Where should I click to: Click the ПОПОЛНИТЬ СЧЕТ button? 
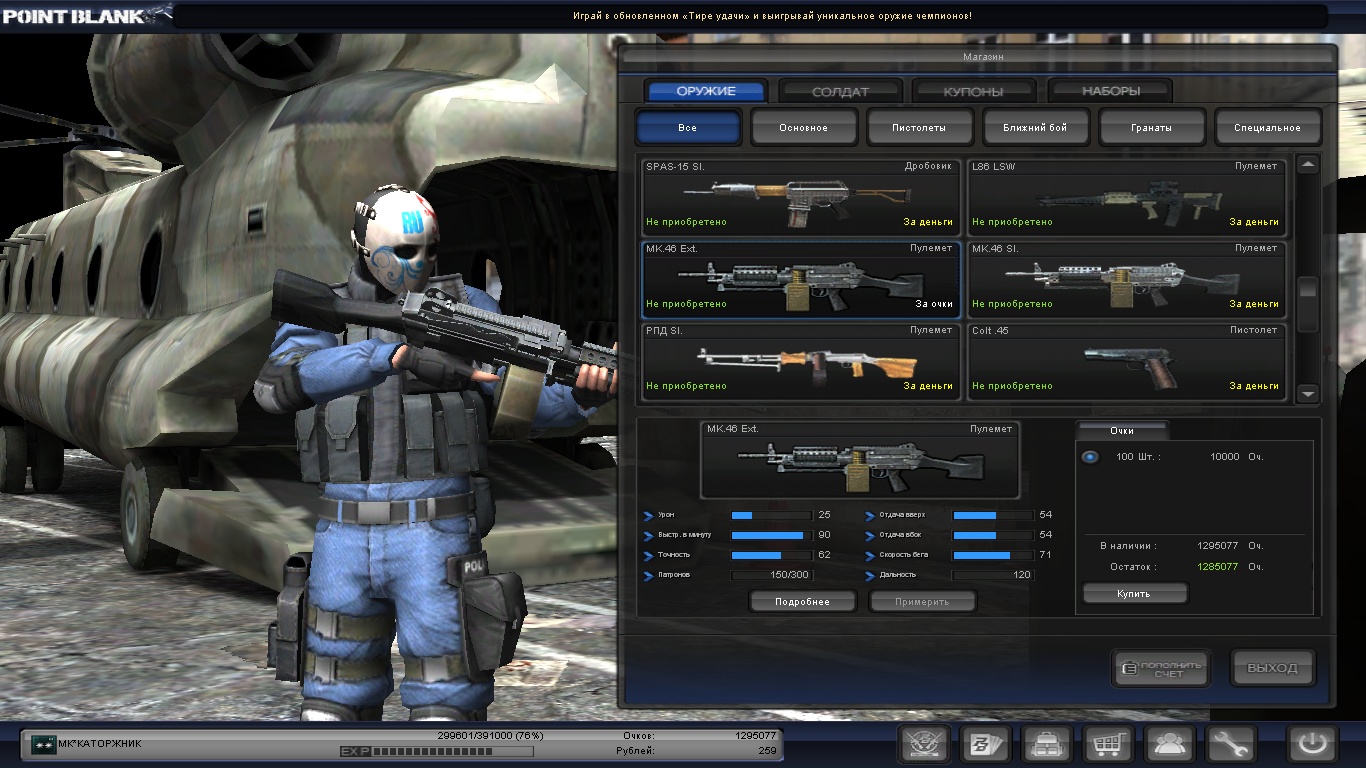[1161, 668]
